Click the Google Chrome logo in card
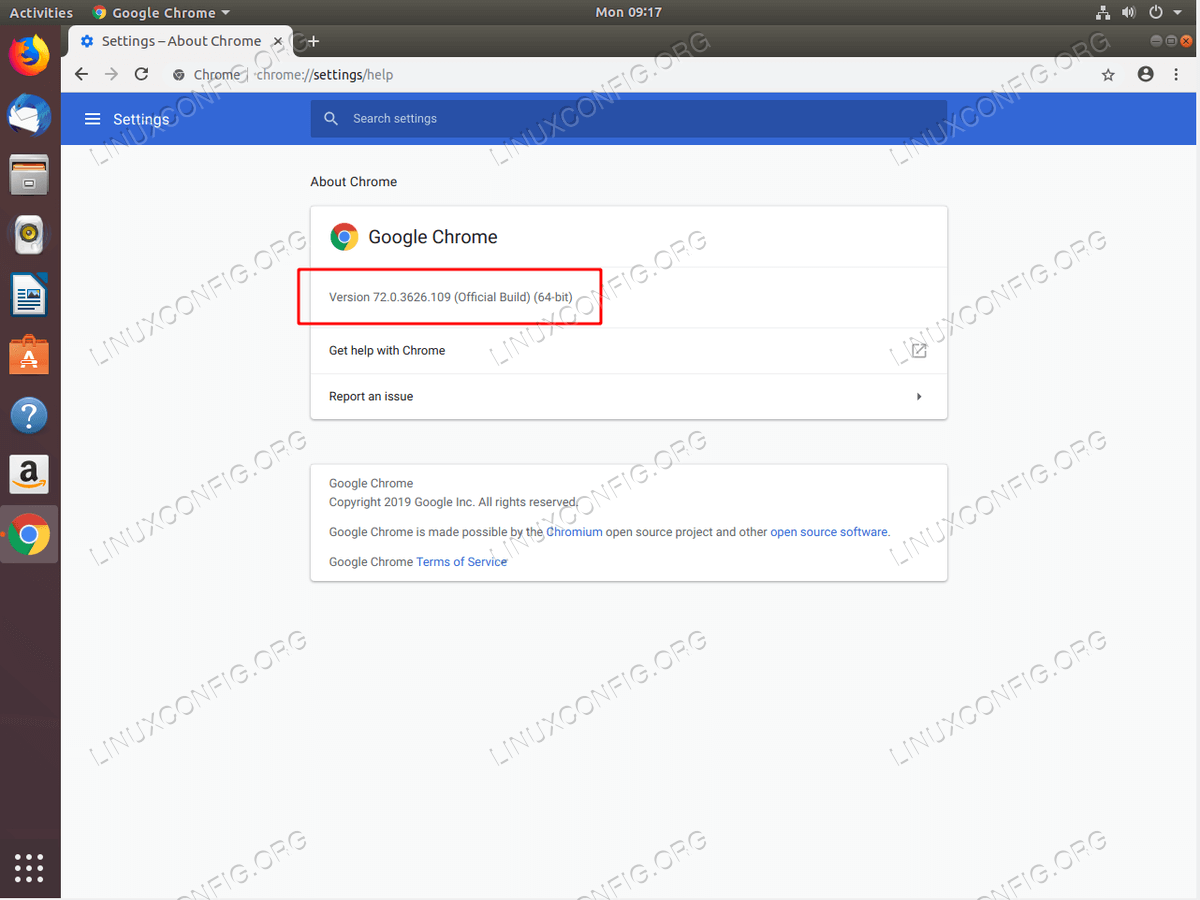Viewport: 1200px width, 900px height. [344, 237]
